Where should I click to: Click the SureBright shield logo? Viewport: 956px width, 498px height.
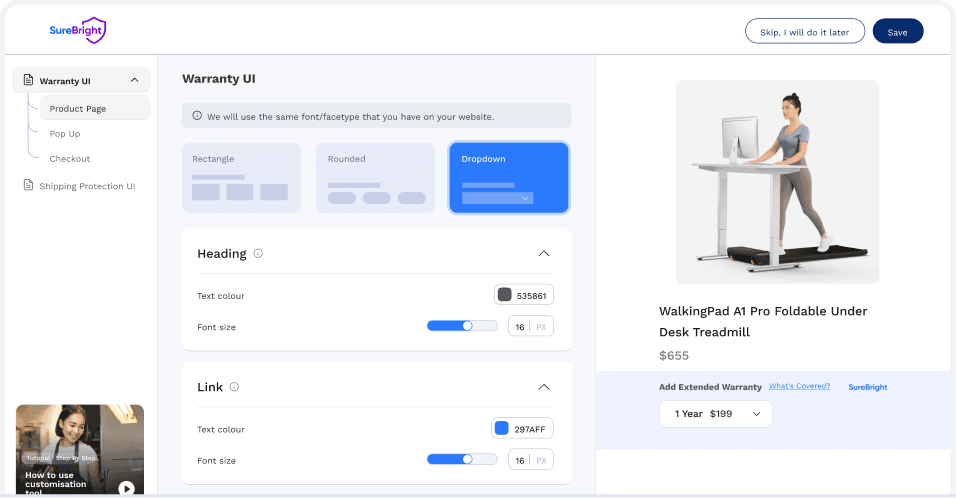[77, 30]
